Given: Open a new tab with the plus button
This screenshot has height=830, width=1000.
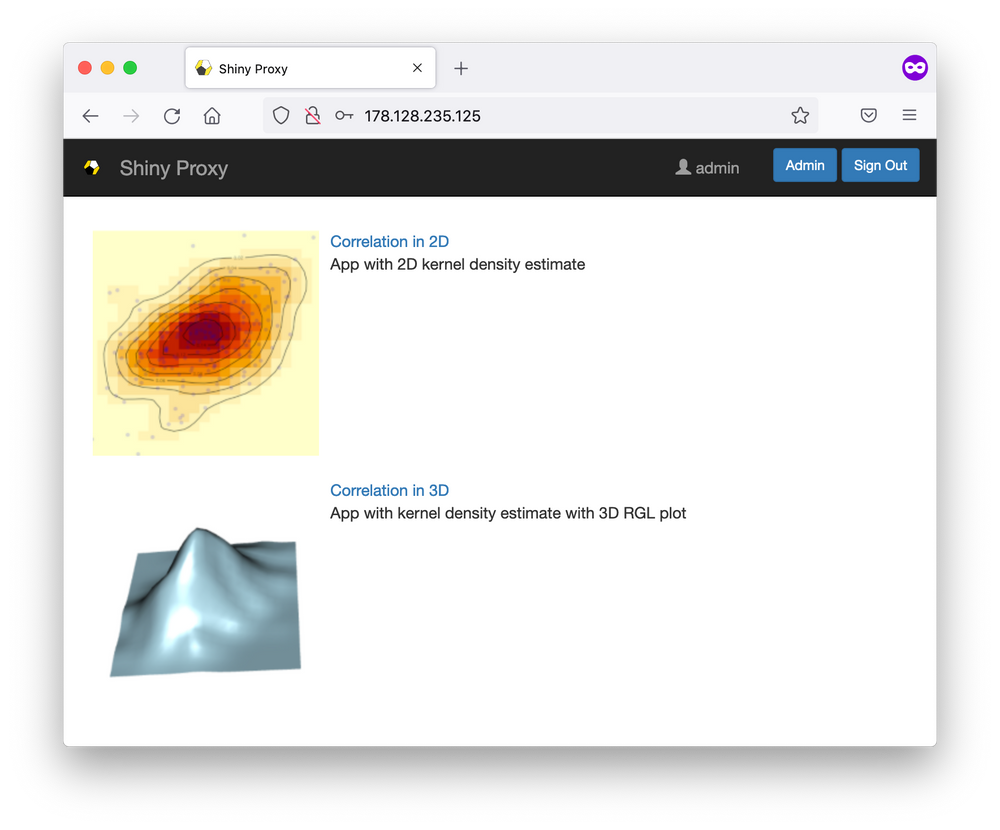Looking at the screenshot, I should pyautogui.click(x=460, y=68).
